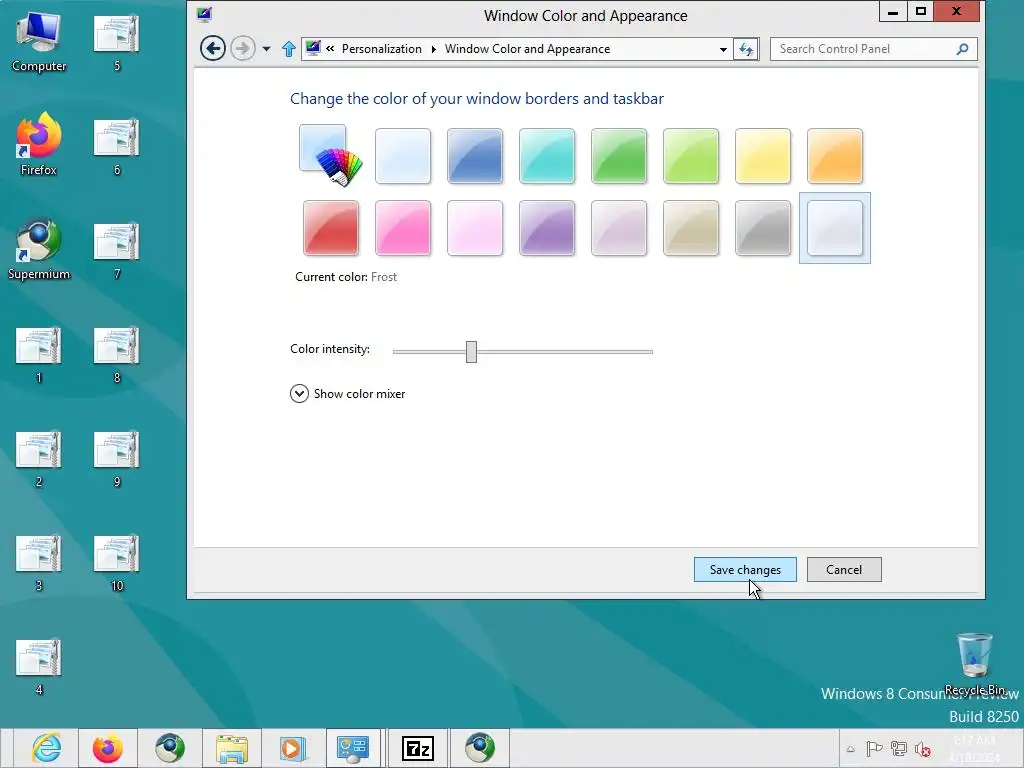The width and height of the screenshot is (1024, 768).
Task: Select desktop archive labeled 10
Action: 117,563
